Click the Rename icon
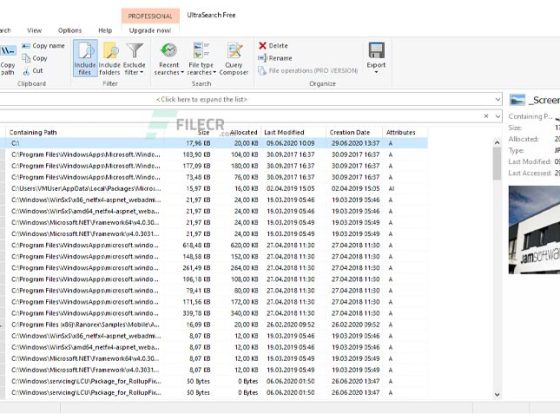Image resolution: width=560 pixels, height=420 pixels. pyautogui.click(x=262, y=58)
